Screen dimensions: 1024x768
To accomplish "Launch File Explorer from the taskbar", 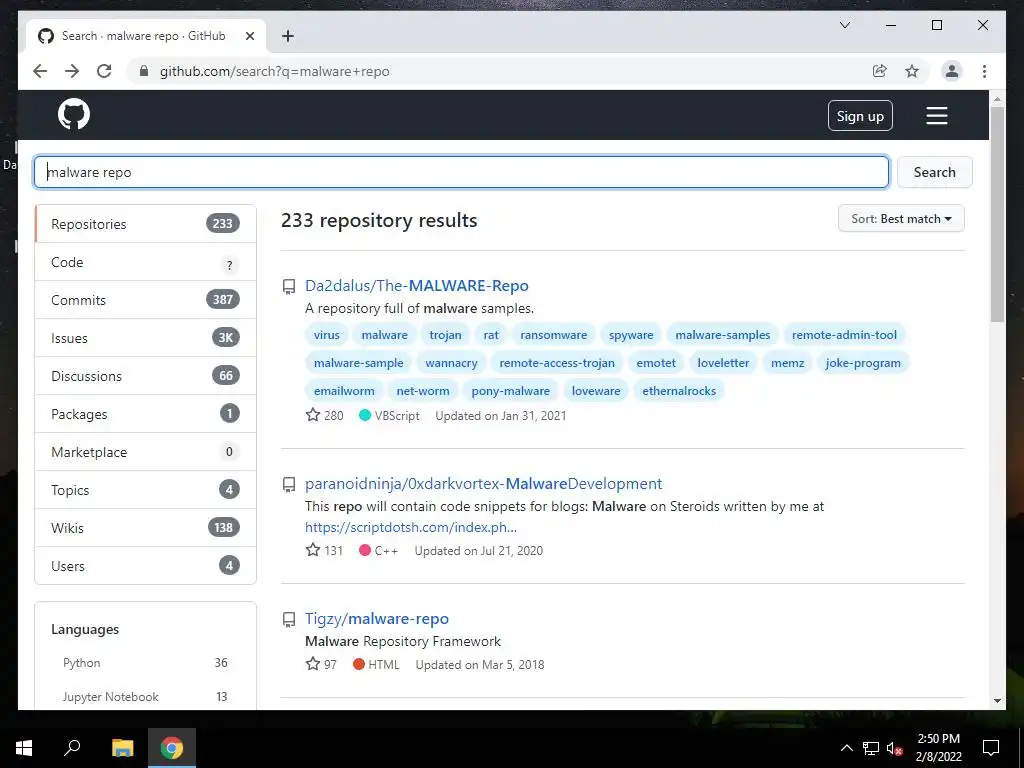I will pos(122,748).
